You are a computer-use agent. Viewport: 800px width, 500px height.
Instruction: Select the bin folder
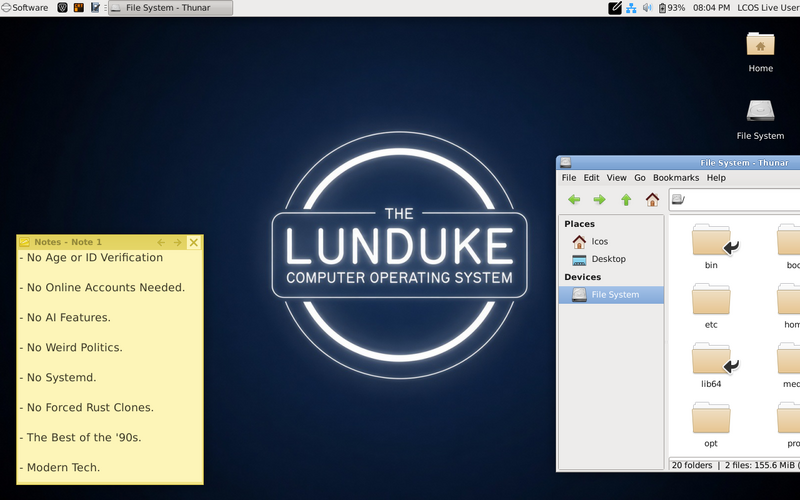[x=711, y=247]
